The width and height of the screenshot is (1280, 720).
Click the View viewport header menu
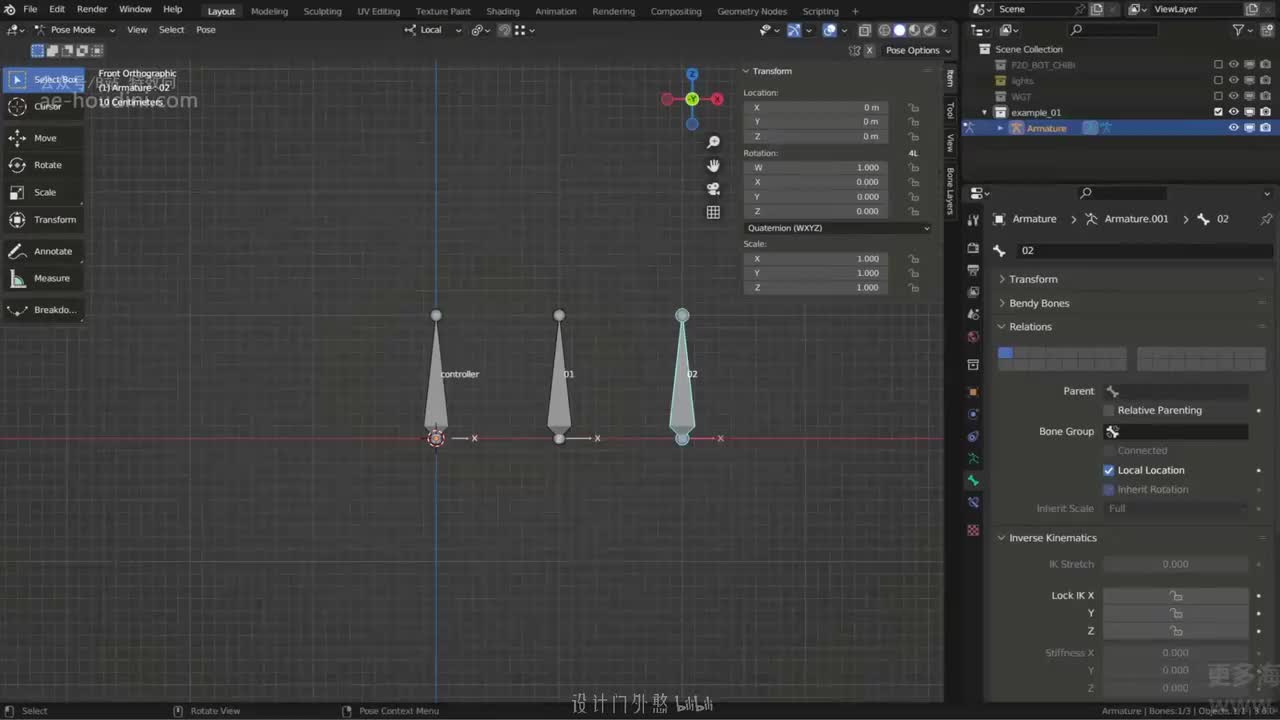click(137, 30)
